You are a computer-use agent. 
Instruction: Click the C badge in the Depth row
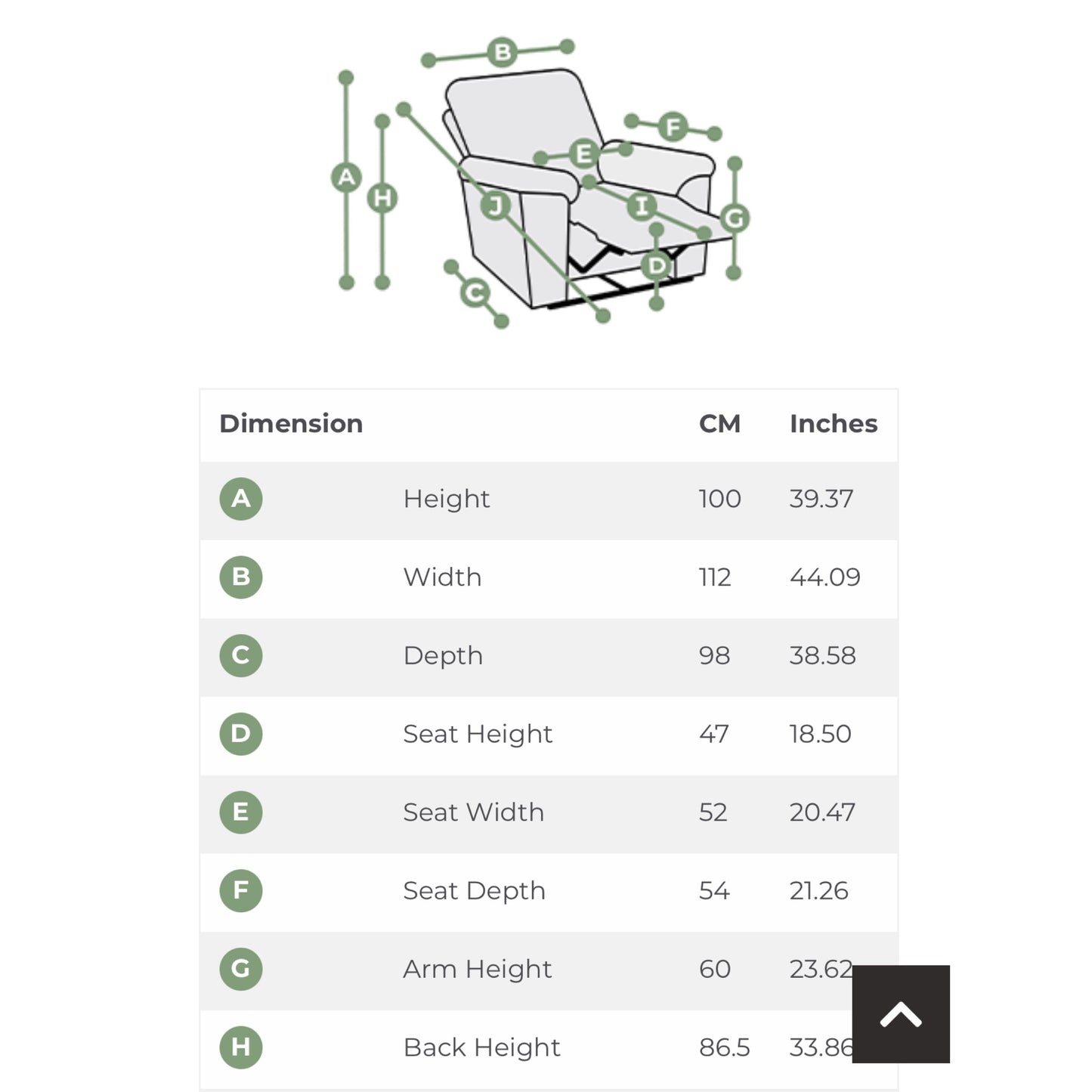(240, 655)
